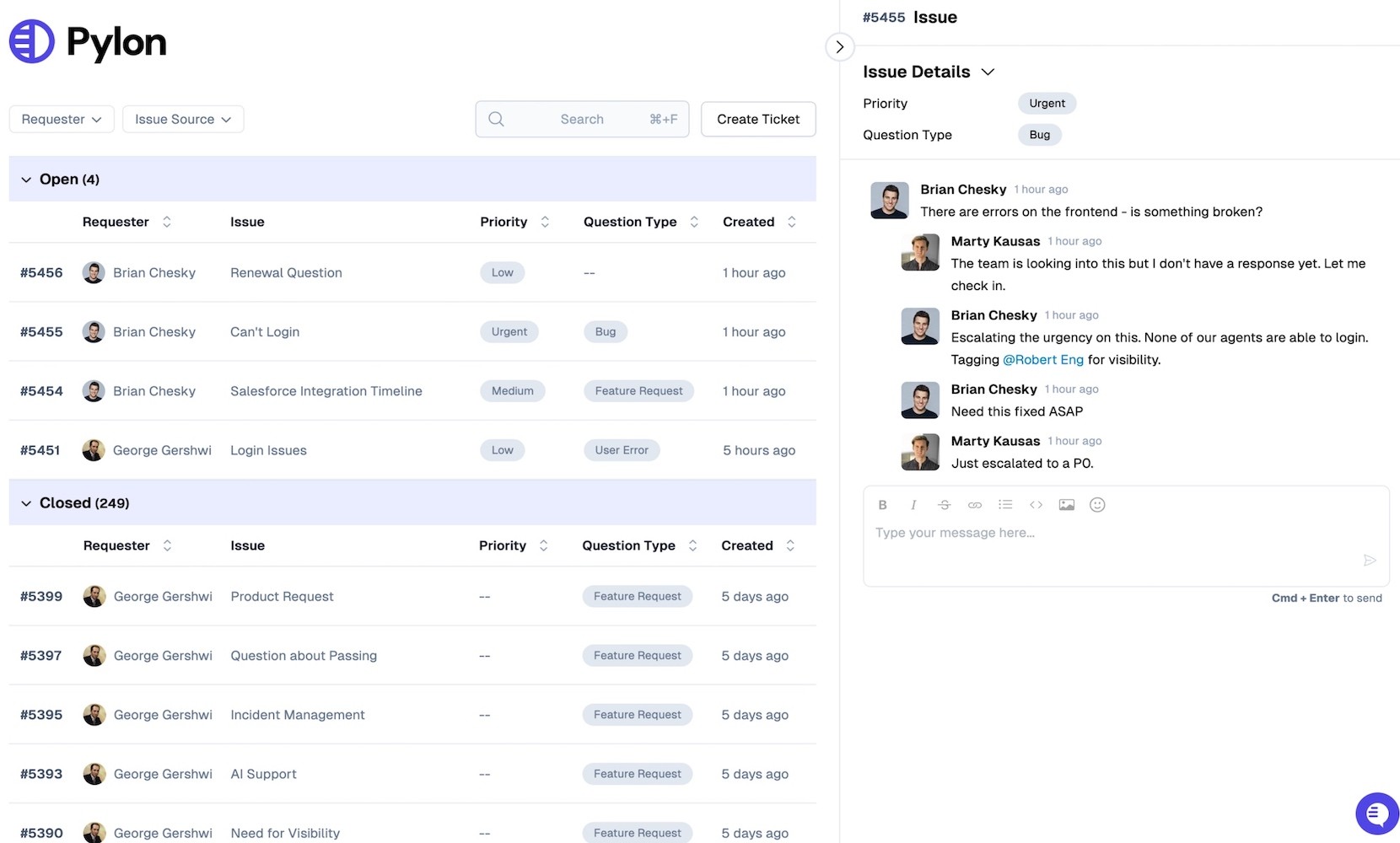Toggle bold formatting in message editor
This screenshot has height=843, width=1400.
click(882, 505)
